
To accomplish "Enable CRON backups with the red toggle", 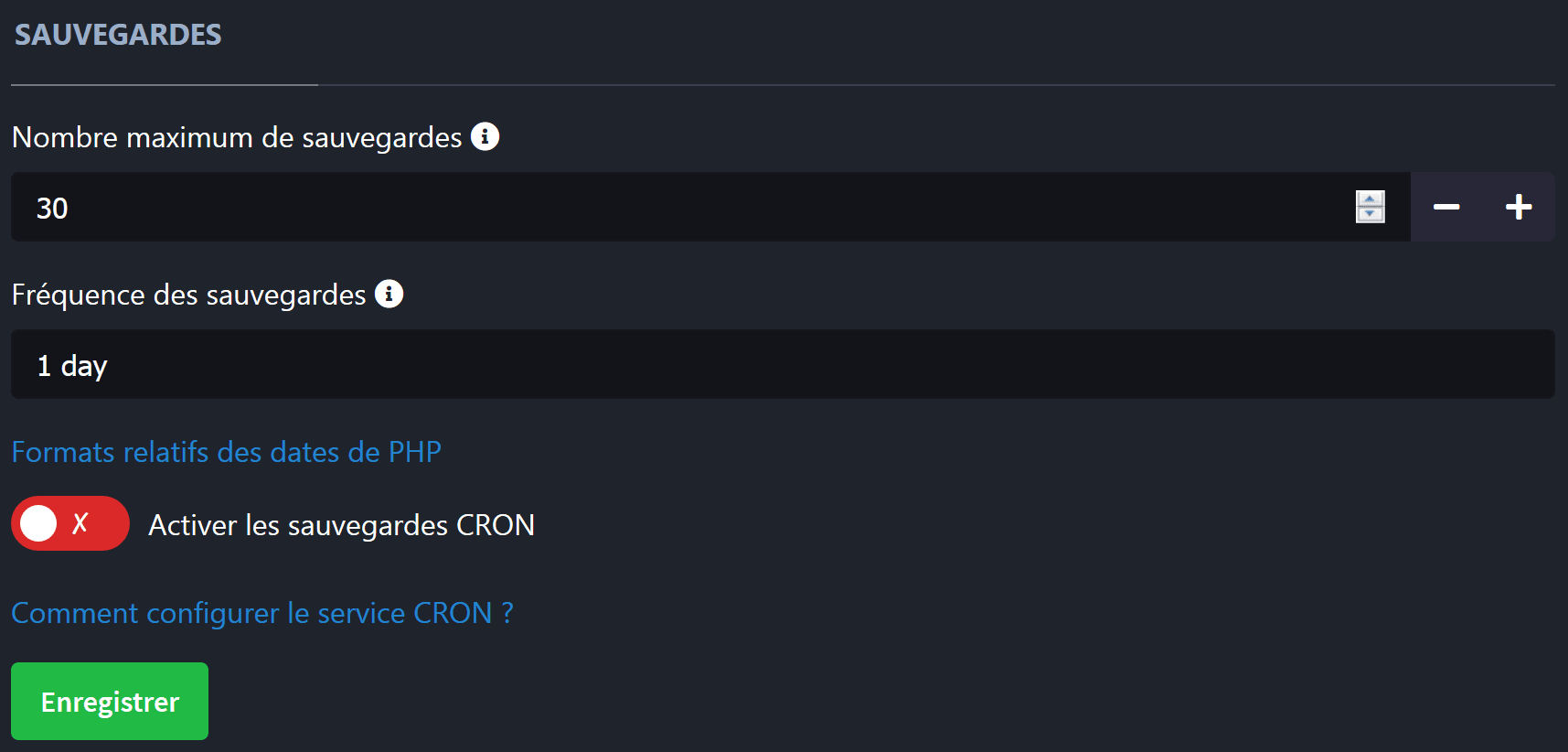I will (70, 522).
